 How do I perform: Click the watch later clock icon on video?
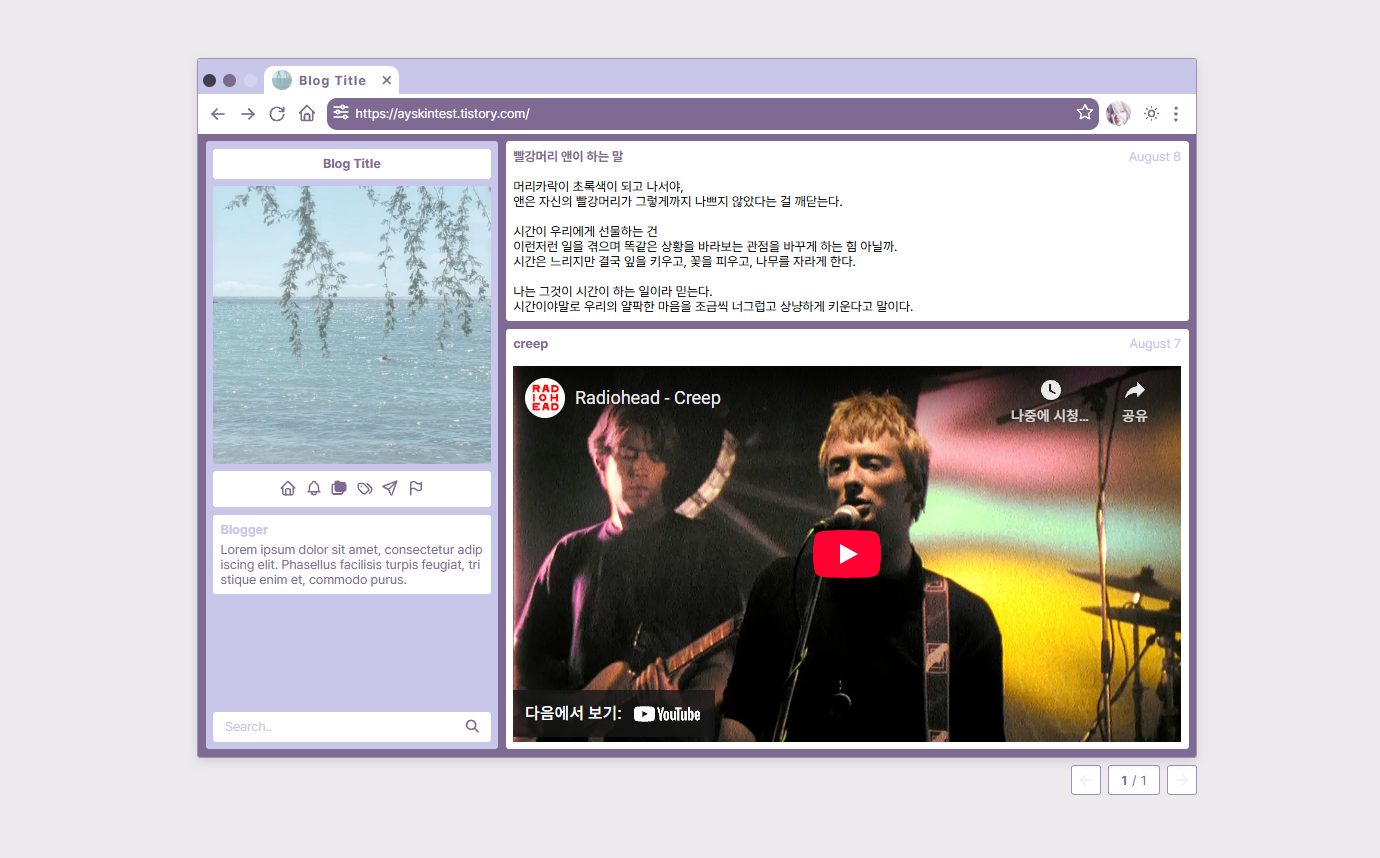point(1050,390)
